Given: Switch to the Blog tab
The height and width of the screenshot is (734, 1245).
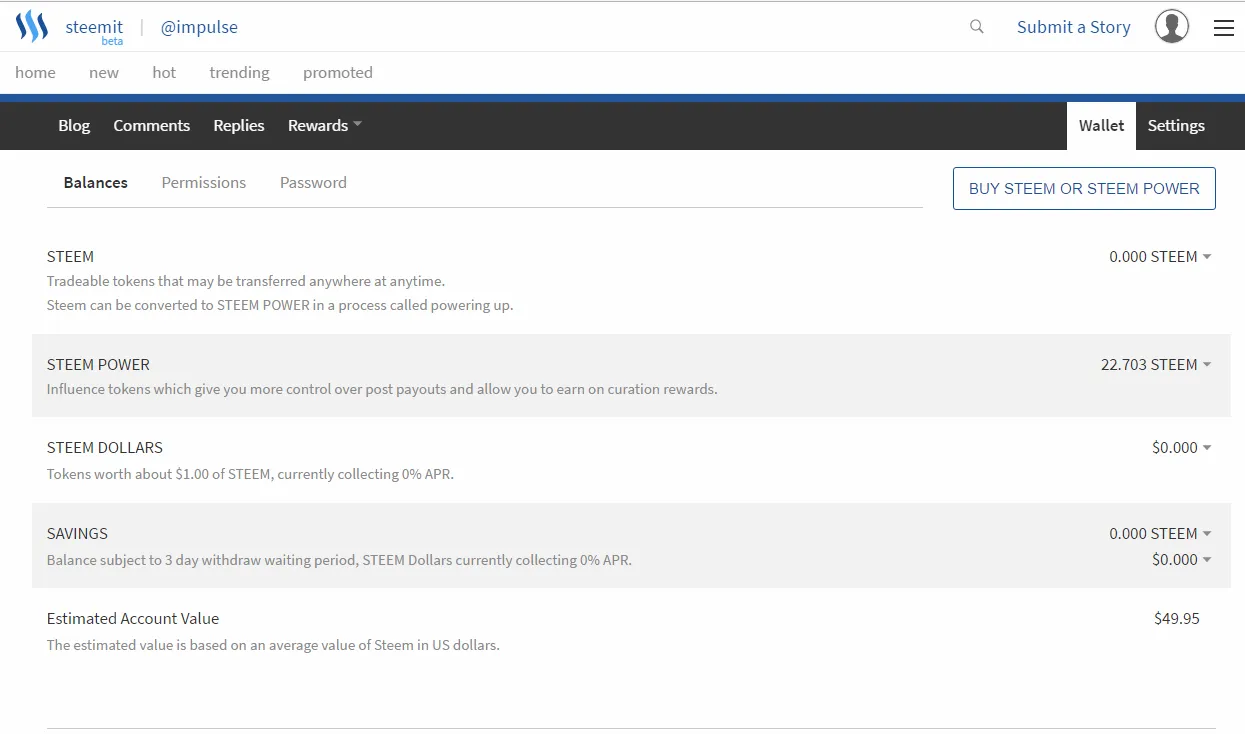Looking at the screenshot, I should click(x=74, y=125).
